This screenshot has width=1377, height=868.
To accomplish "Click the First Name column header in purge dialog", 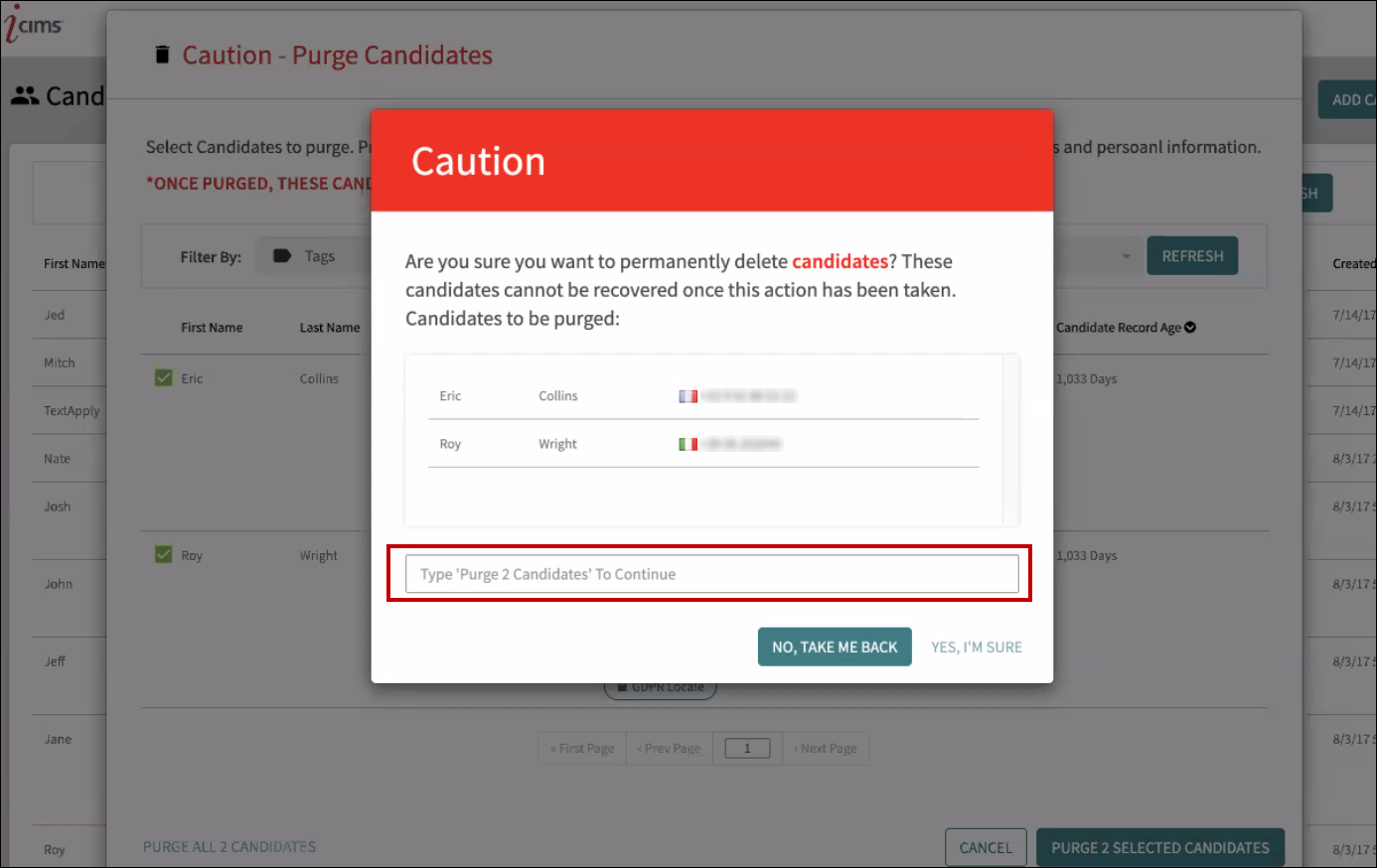I will (x=212, y=328).
